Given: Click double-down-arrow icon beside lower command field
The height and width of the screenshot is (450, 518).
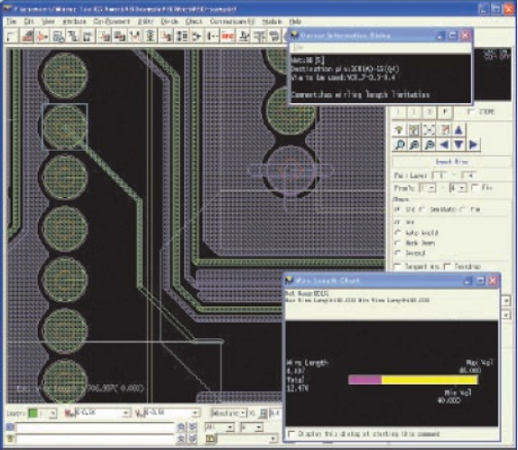Looking at the screenshot, I should click(193, 438).
